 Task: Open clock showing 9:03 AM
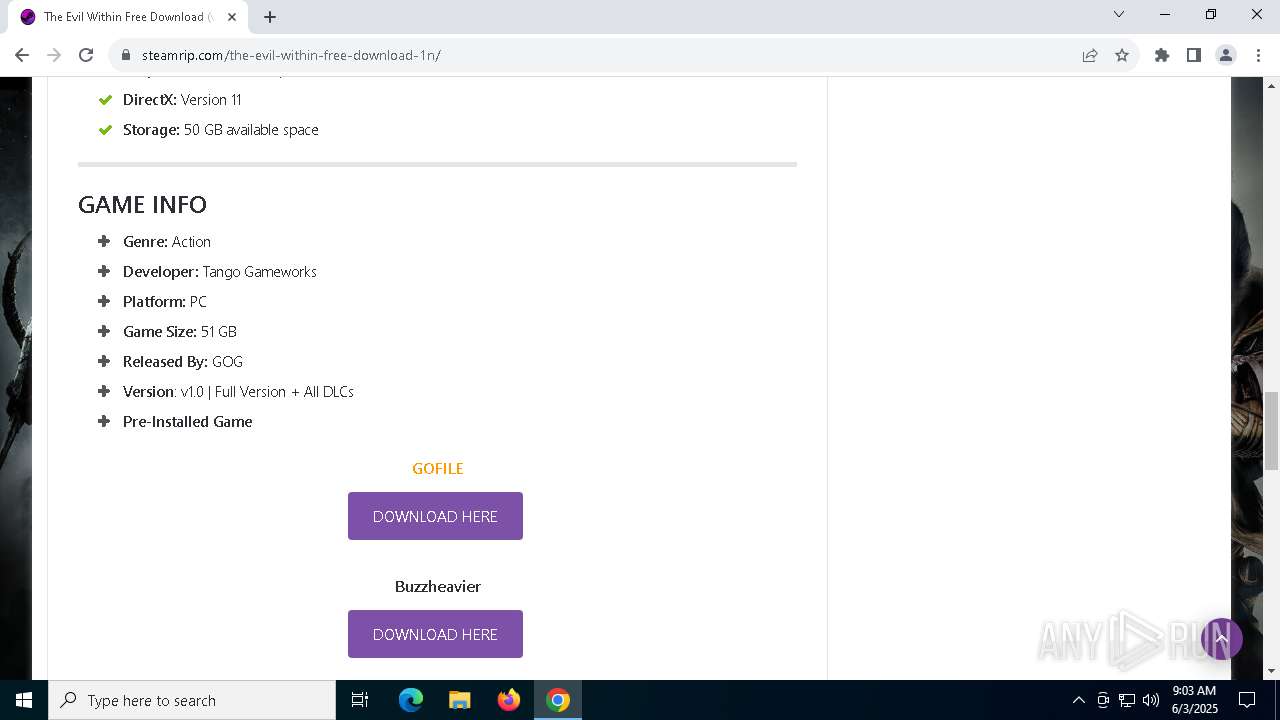1194,700
